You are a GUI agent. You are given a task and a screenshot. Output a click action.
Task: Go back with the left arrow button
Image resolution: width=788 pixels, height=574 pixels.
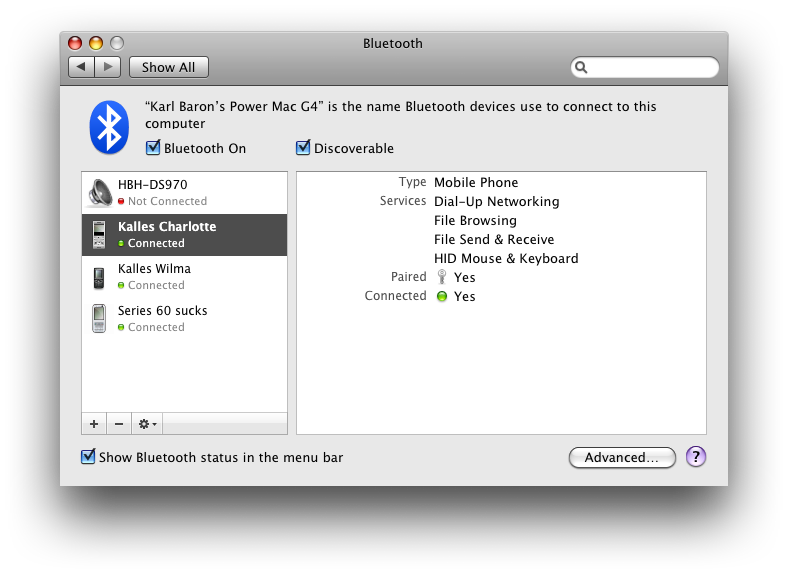(81, 67)
